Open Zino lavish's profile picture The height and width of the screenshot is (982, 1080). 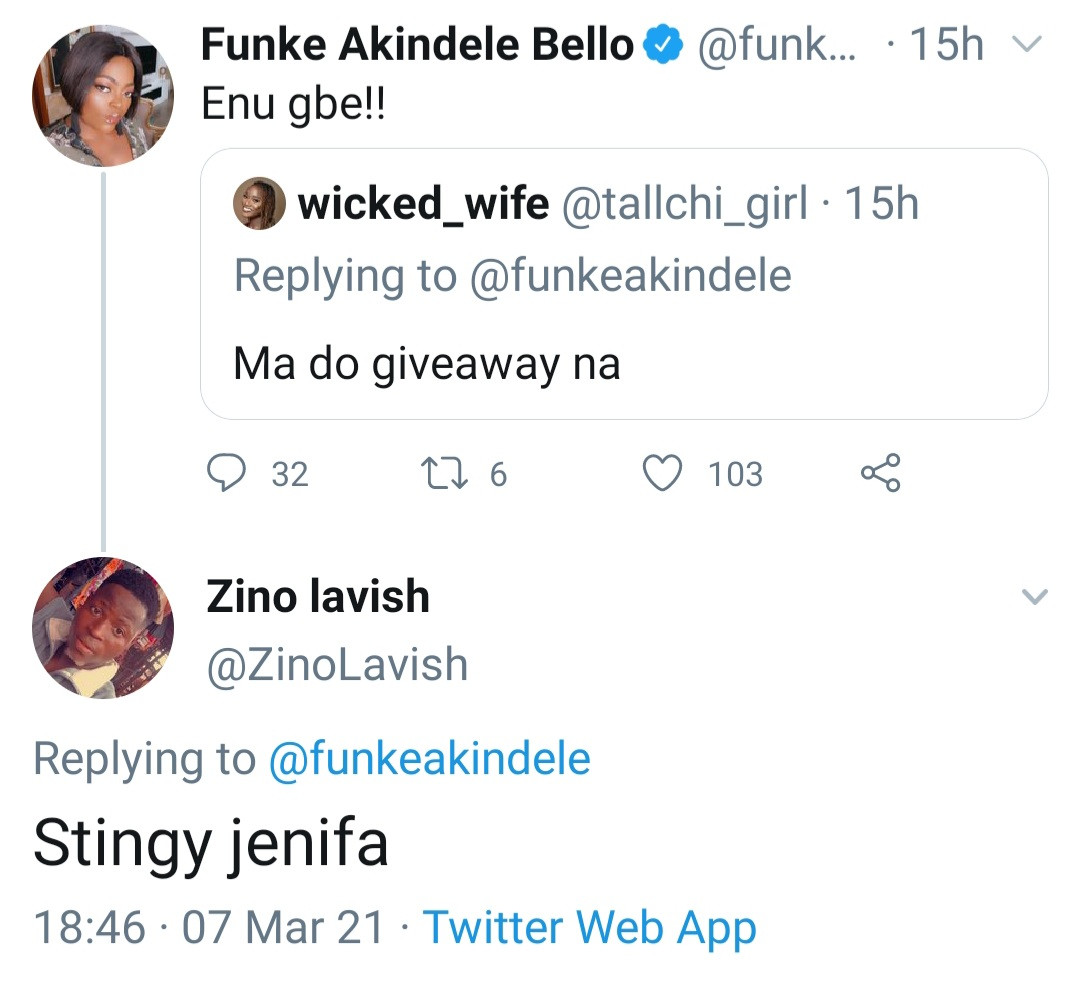(x=103, y=628)
